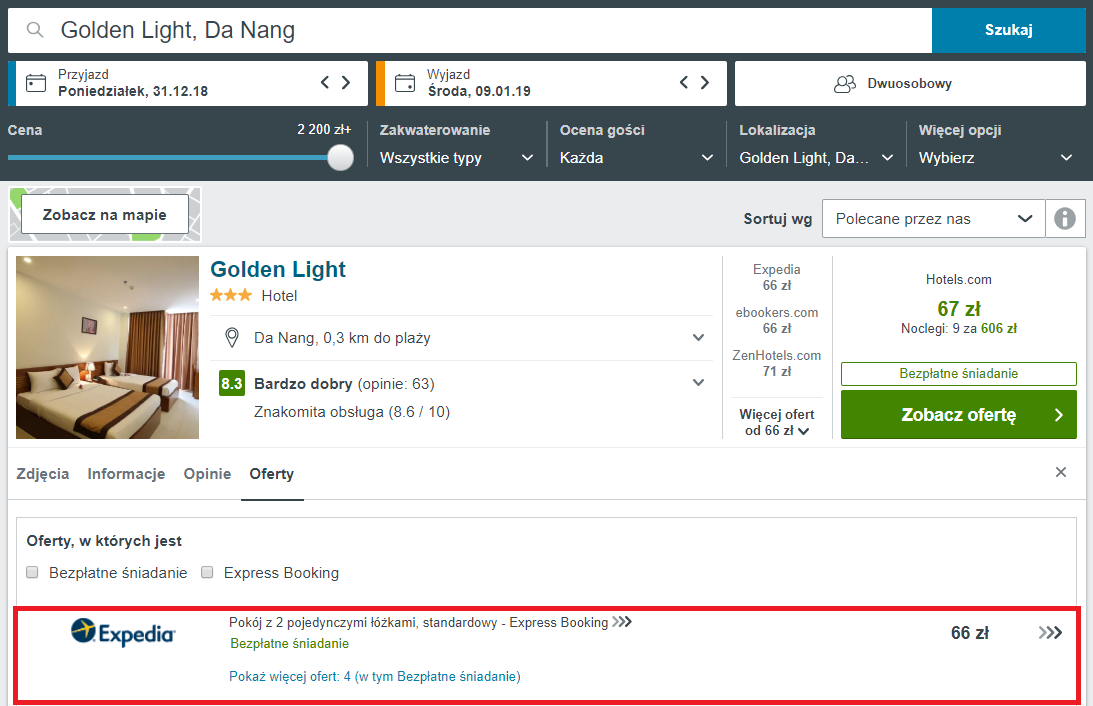Viewport: 1093px width, 706px height.
Task: Switch to Opinie tab
Action: tap(207, 474)
